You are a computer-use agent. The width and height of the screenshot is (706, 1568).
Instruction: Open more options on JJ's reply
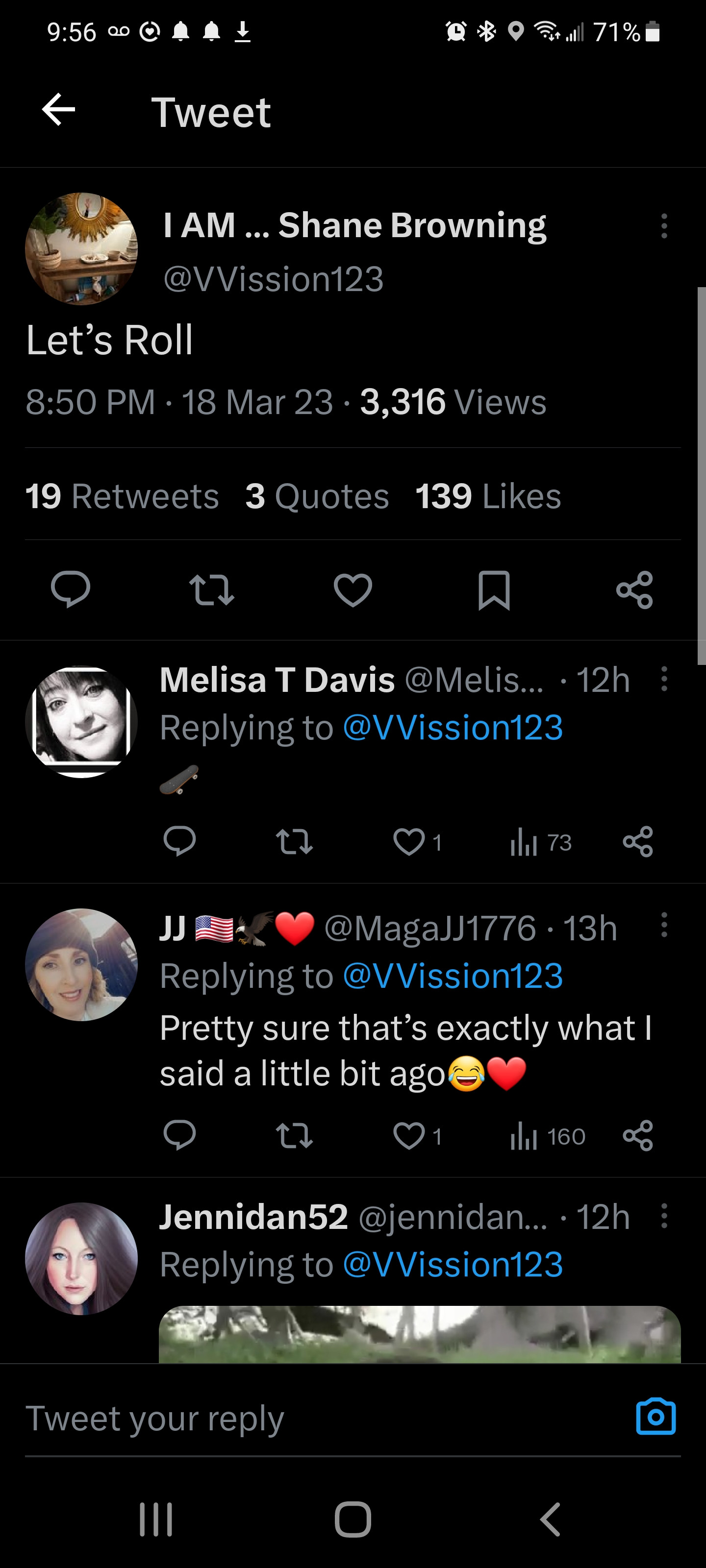(664, 925)
